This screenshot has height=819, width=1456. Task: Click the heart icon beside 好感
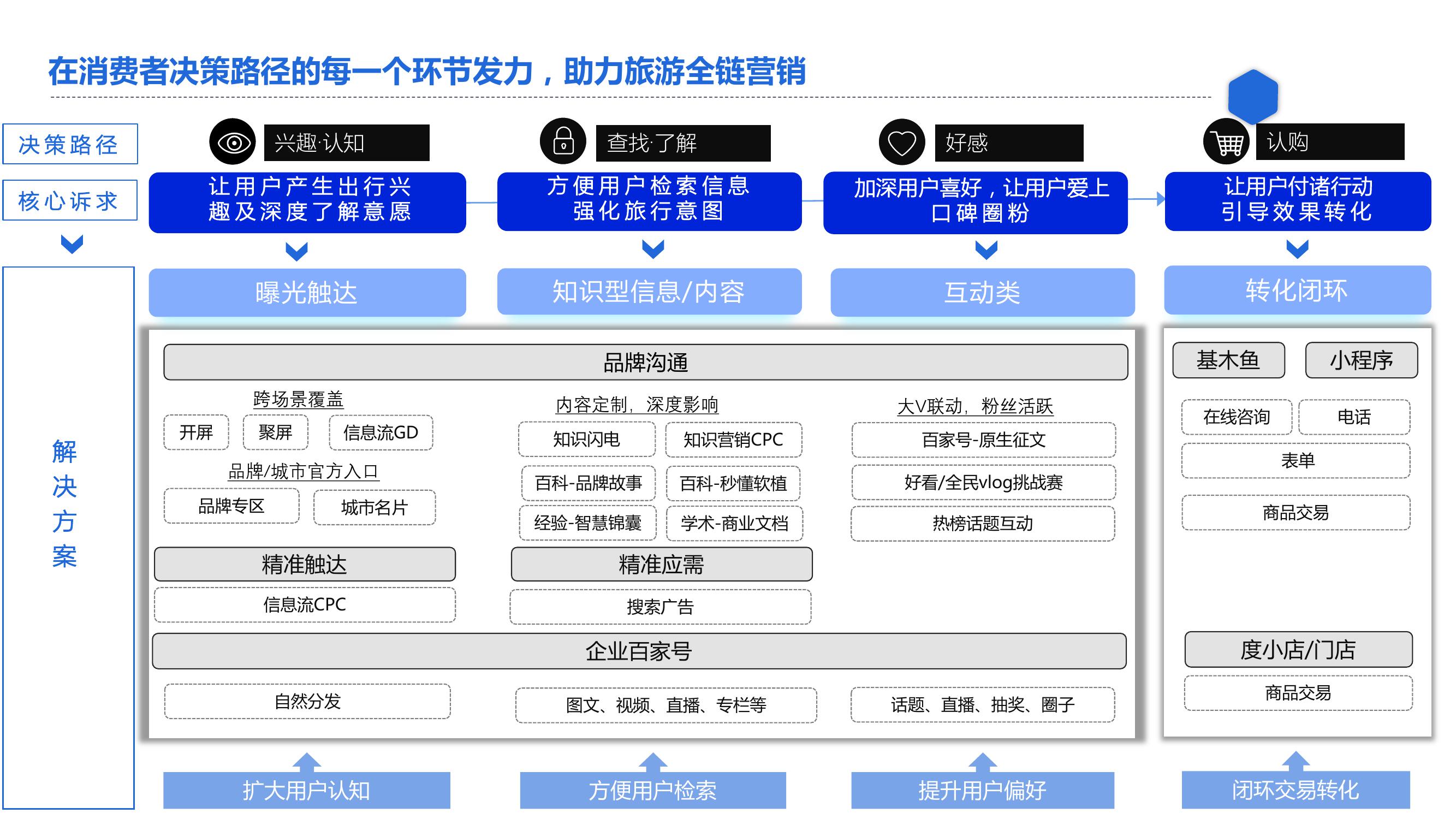(901, 142)
